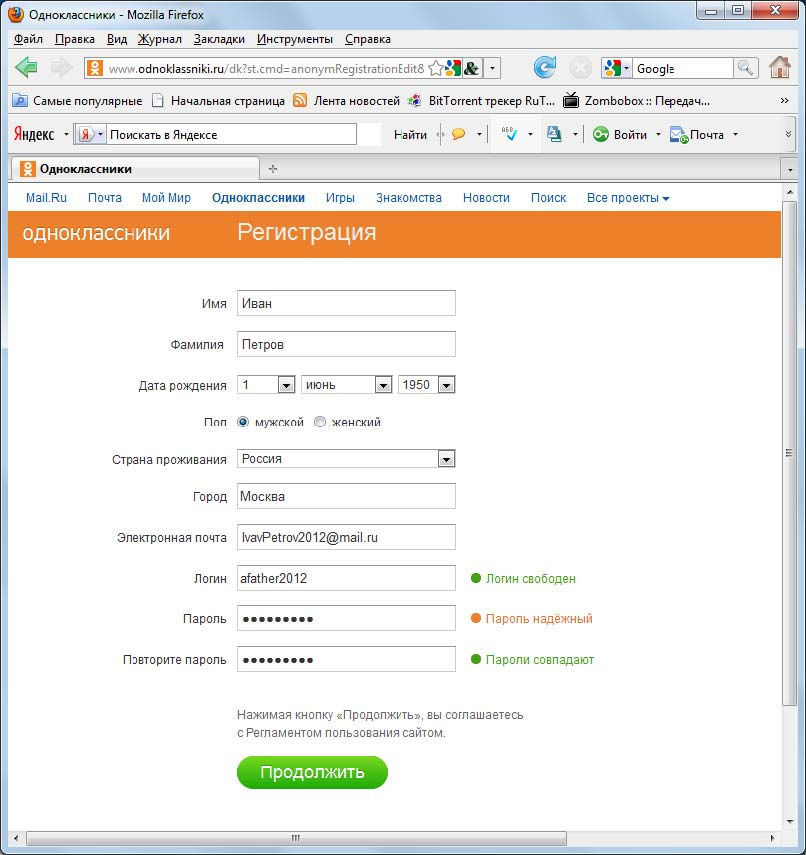Image resolution: width=806 pixels, height=855 pixels.
Task: Select the мужской gender radio button
Action: (x=243, y=422)
